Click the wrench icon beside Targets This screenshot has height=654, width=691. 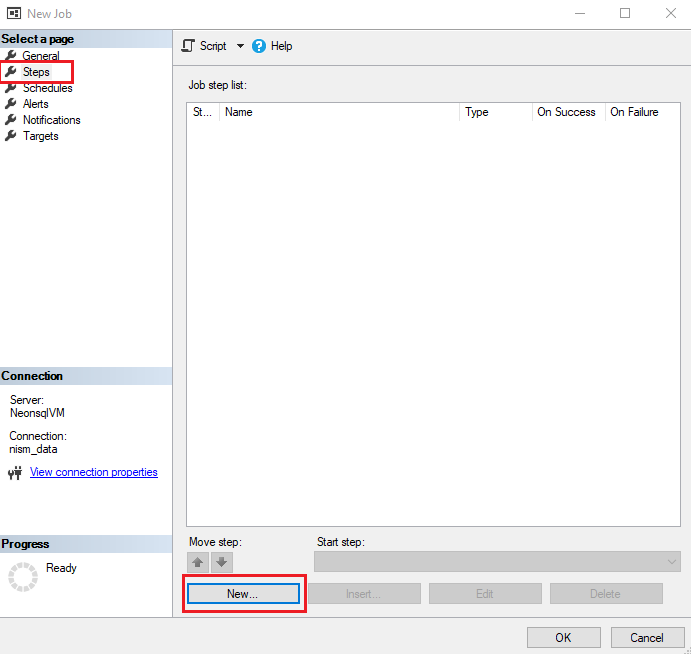(11, 136)
